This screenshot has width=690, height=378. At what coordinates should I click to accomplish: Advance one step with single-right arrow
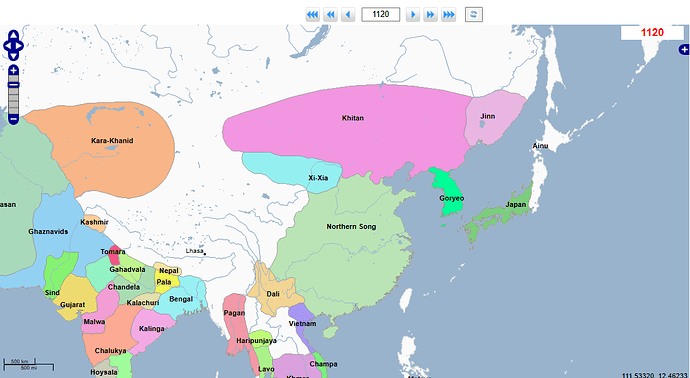click(413, 15)
